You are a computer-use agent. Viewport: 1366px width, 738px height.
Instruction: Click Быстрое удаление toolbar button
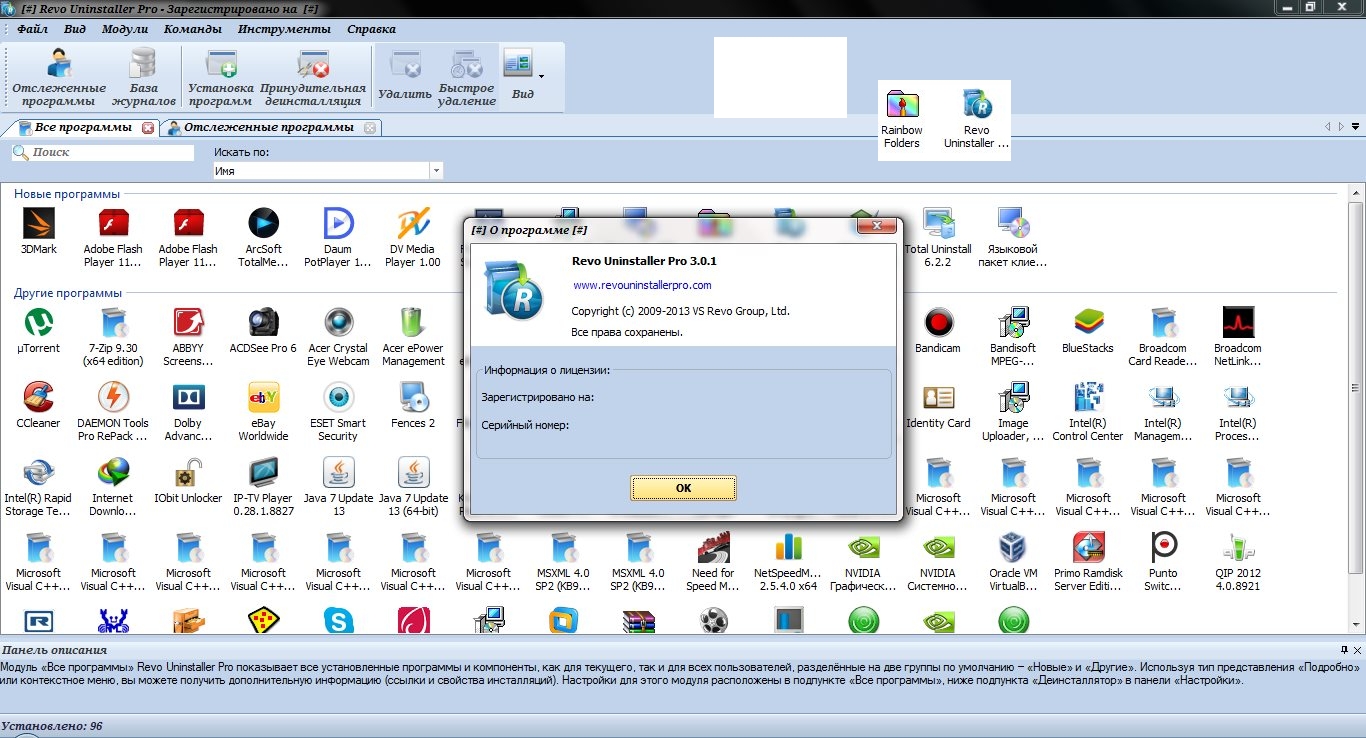[x=466, y=79]
